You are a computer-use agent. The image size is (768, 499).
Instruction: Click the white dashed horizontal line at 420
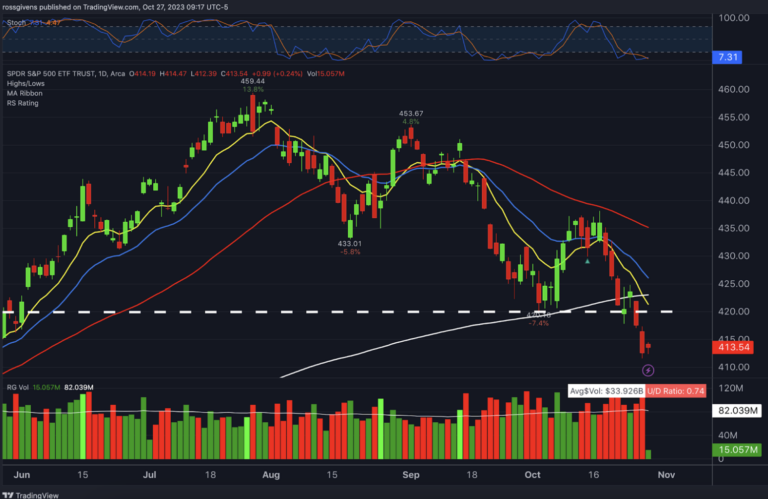coord(300,312)
